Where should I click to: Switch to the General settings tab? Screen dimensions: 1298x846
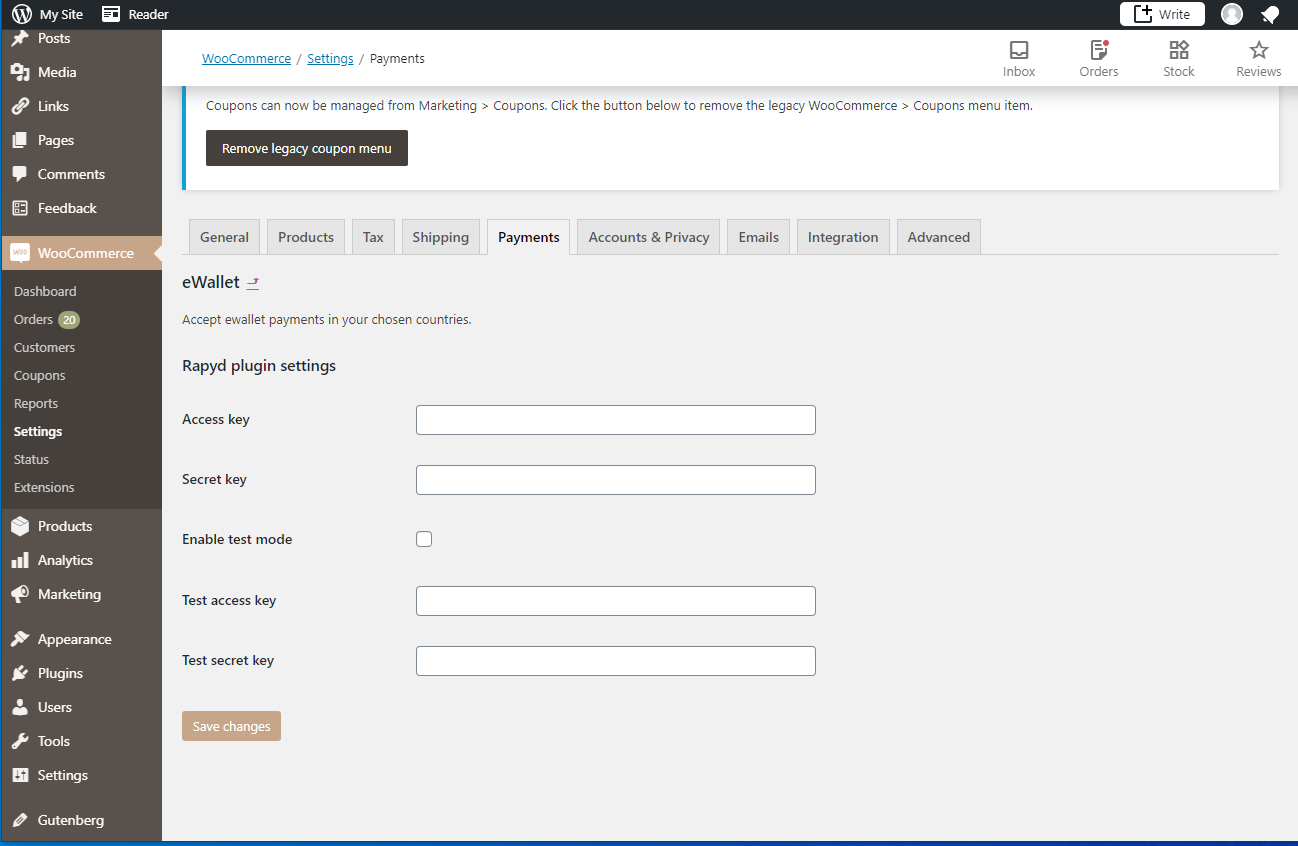coord(224,237)
